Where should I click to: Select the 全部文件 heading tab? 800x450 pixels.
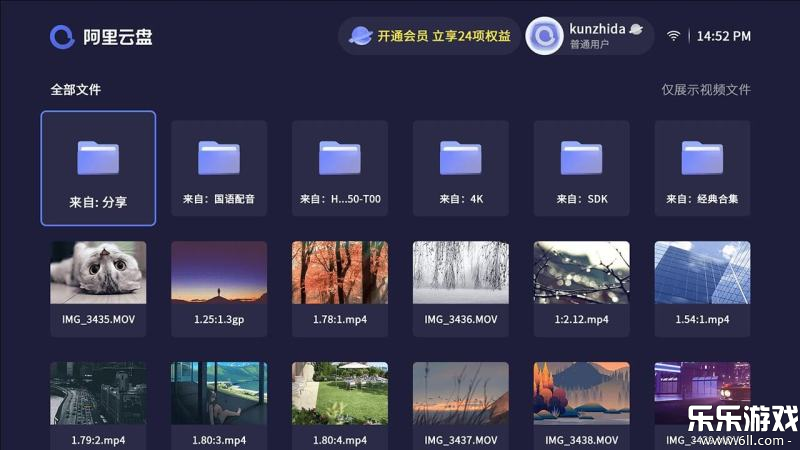tap(76, 90)
